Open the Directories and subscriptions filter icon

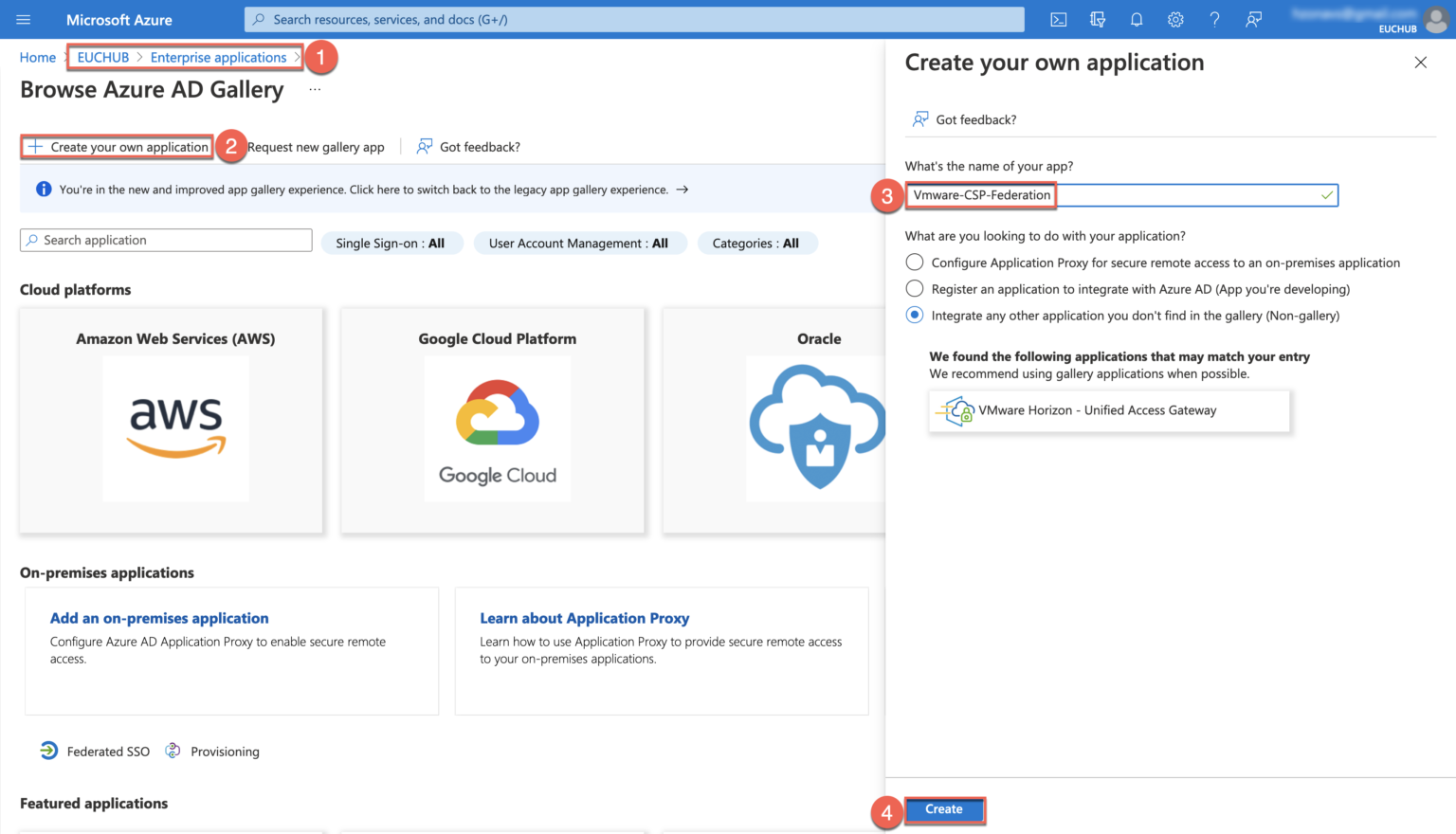pos(1098,19)
